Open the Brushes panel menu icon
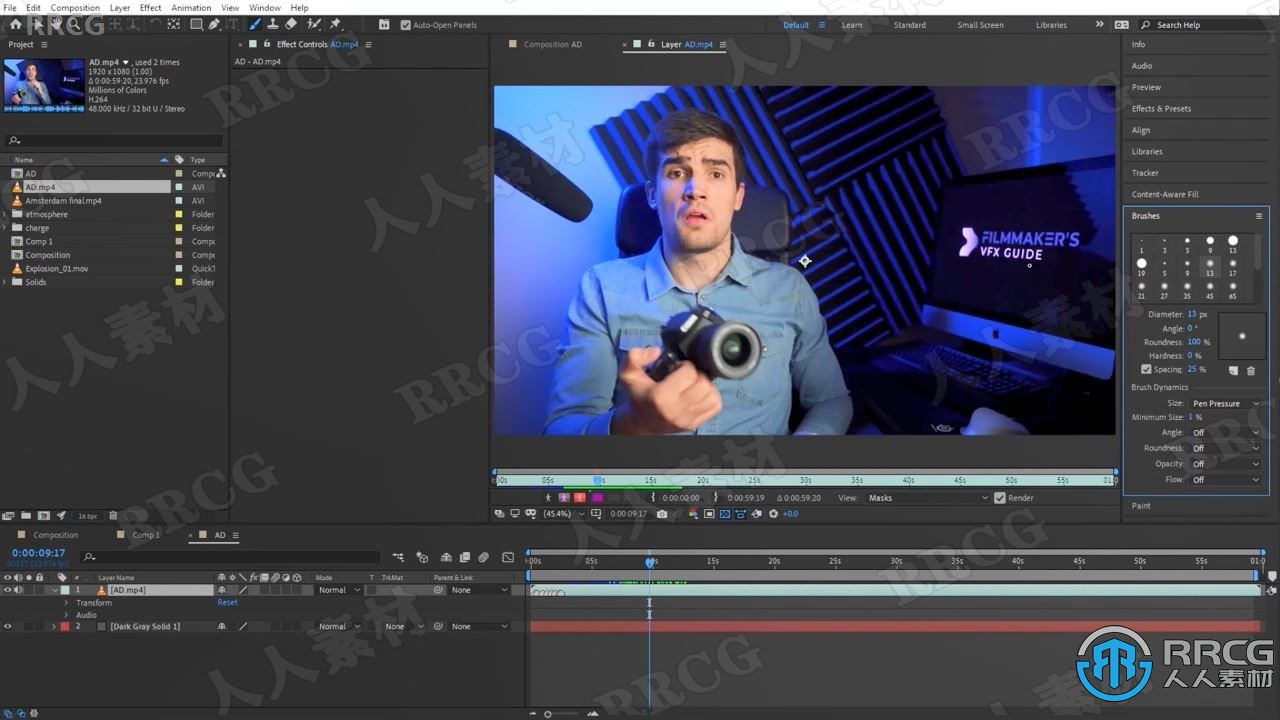Image resolution: width=1280 pixels, height=720 pixels. click(x=1259, y=216)
